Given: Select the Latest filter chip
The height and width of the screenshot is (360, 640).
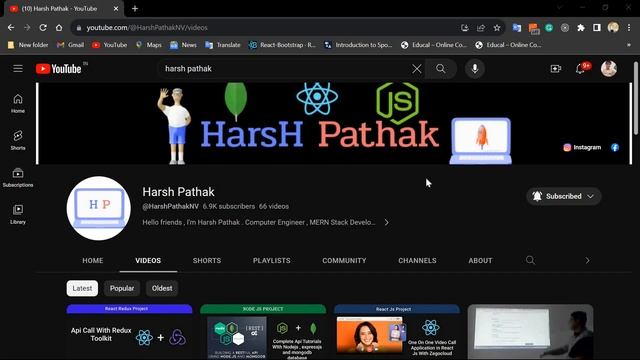Looking at the screenshot, I should pyautogui.click(x=82, y=288).
